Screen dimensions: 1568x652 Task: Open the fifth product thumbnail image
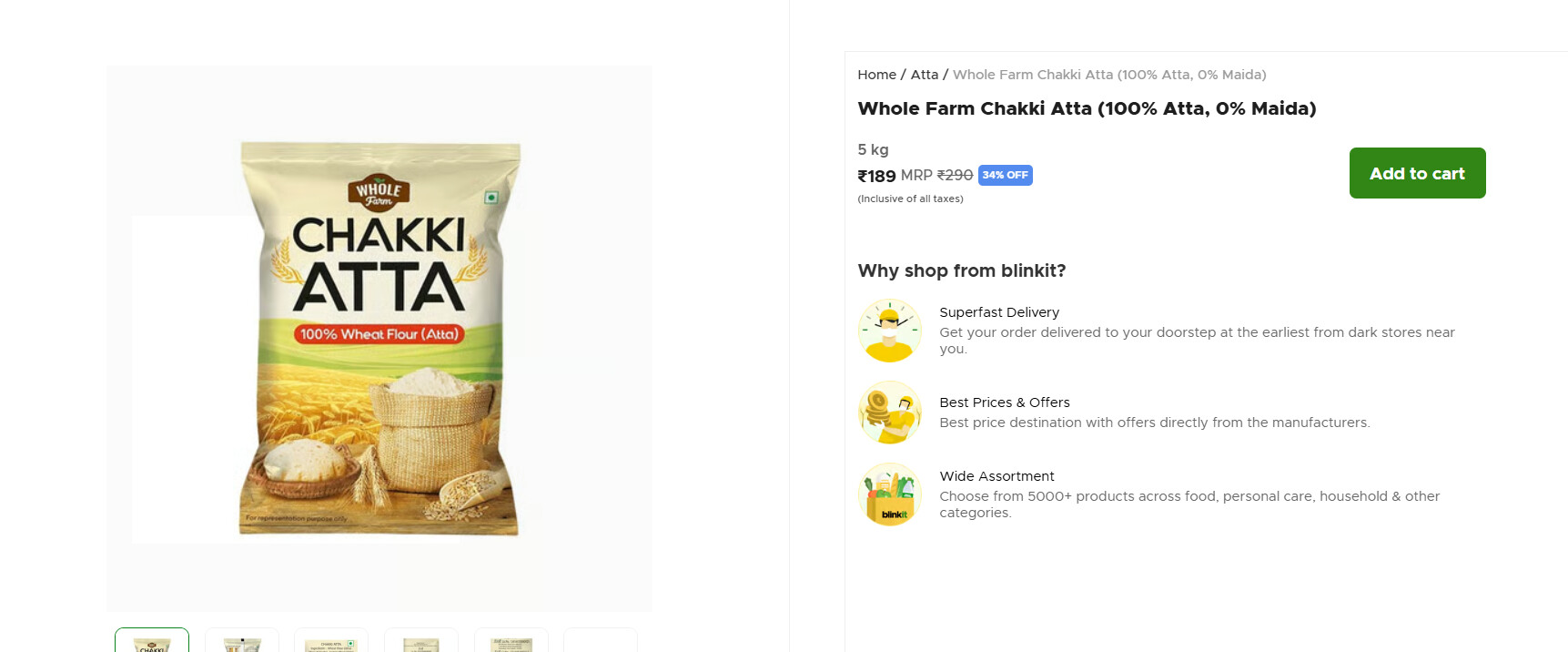(x=511, y=641)
